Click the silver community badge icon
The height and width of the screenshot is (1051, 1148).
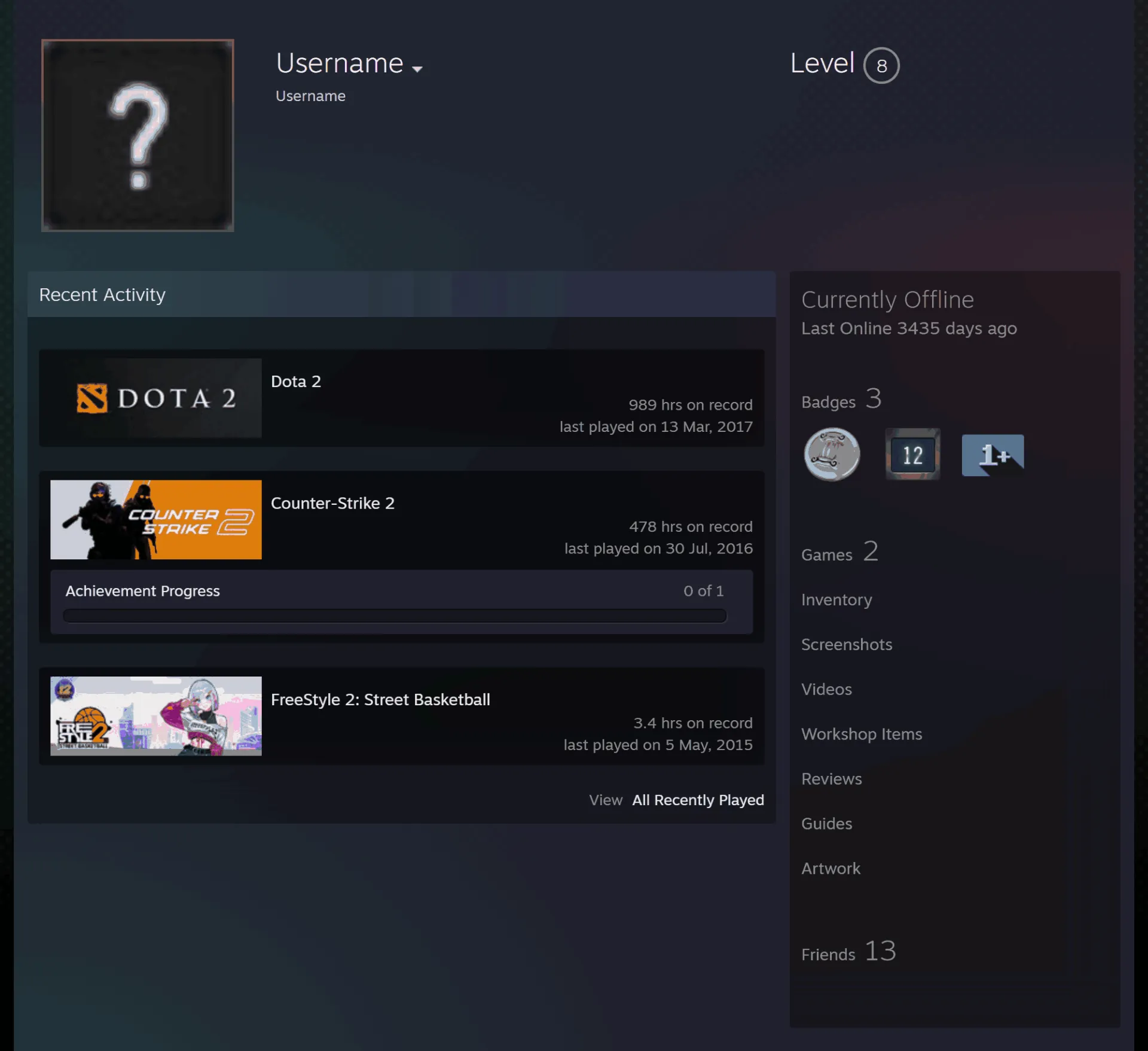tap(832, 455)
